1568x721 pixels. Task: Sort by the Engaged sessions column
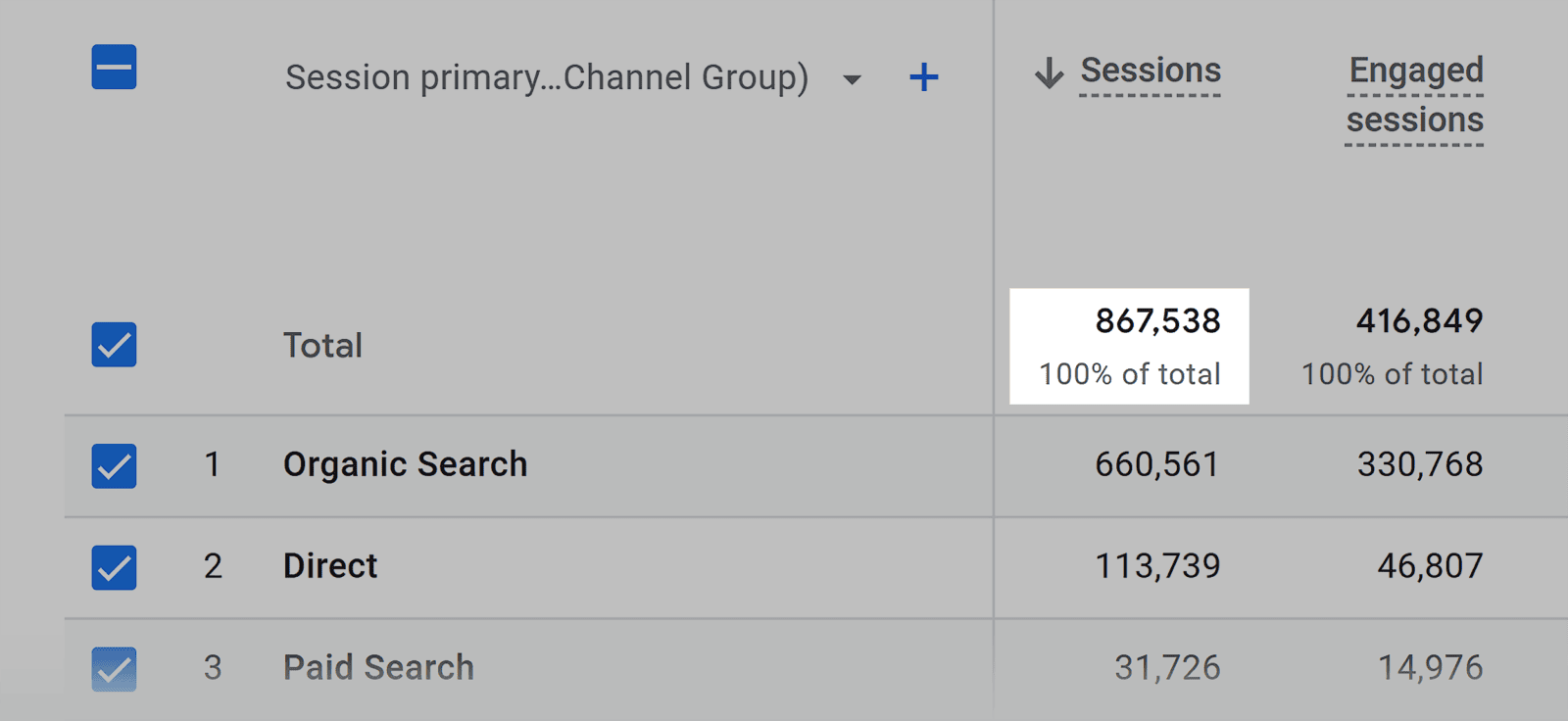point(1414,95)
